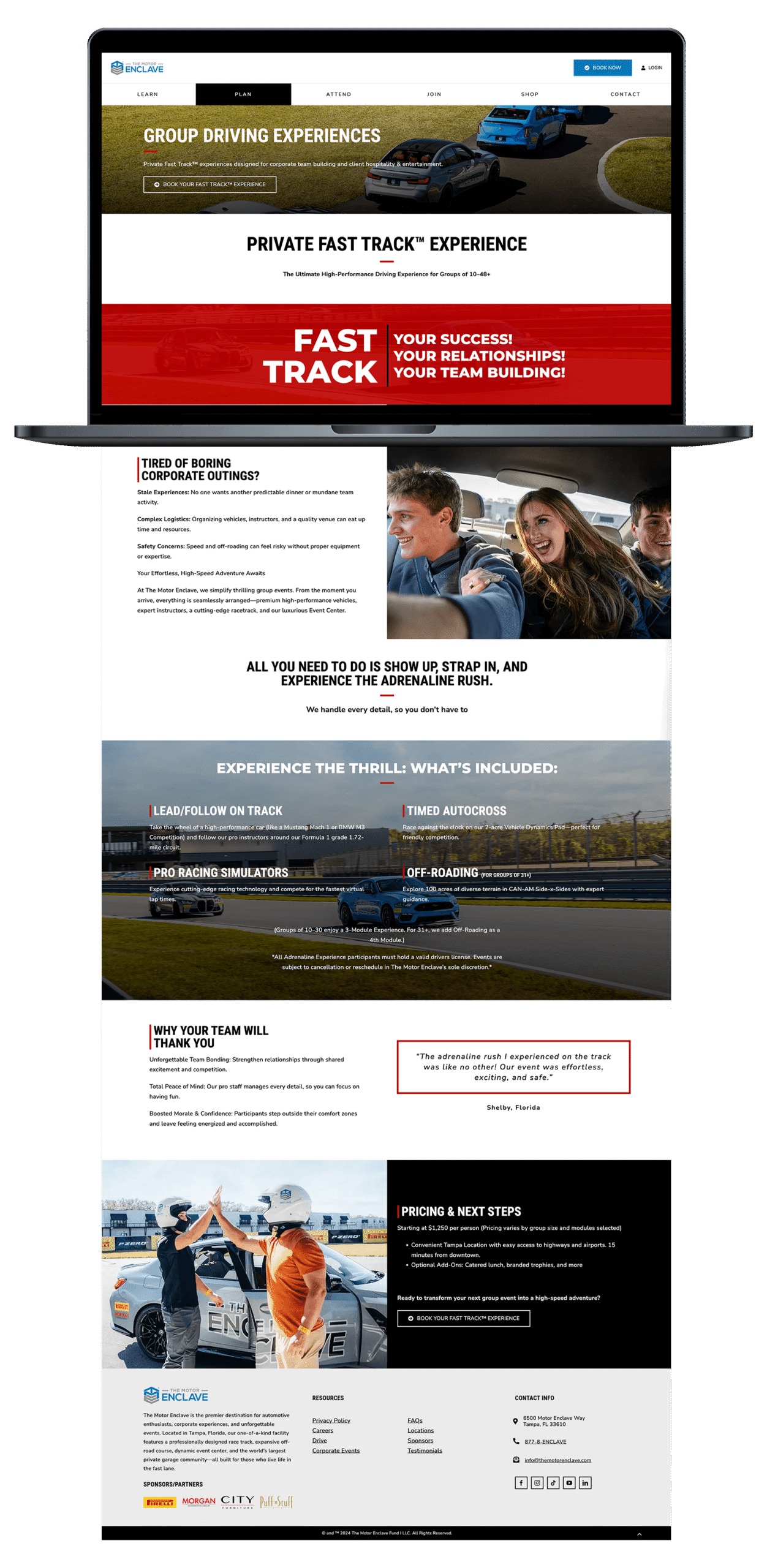Open the Learn navigation menu
The width and height of the screenshot is (767, 1568).
[148, 94]
